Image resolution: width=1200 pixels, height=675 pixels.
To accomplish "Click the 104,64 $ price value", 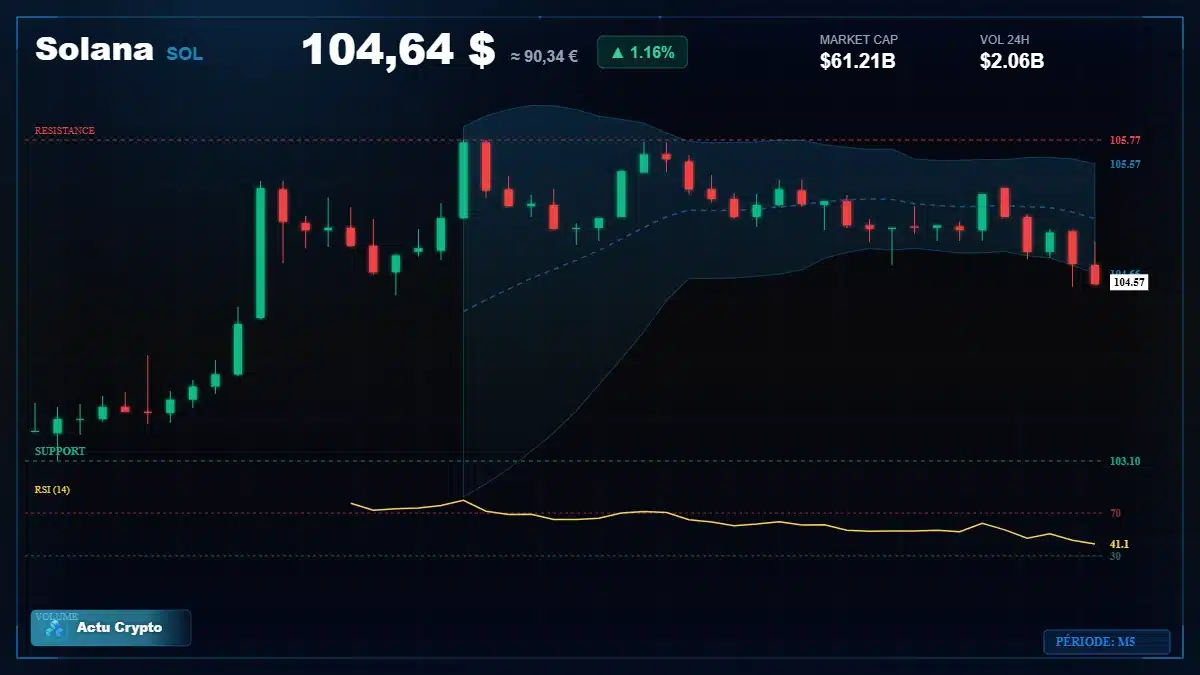I will [x=398, y=49].
